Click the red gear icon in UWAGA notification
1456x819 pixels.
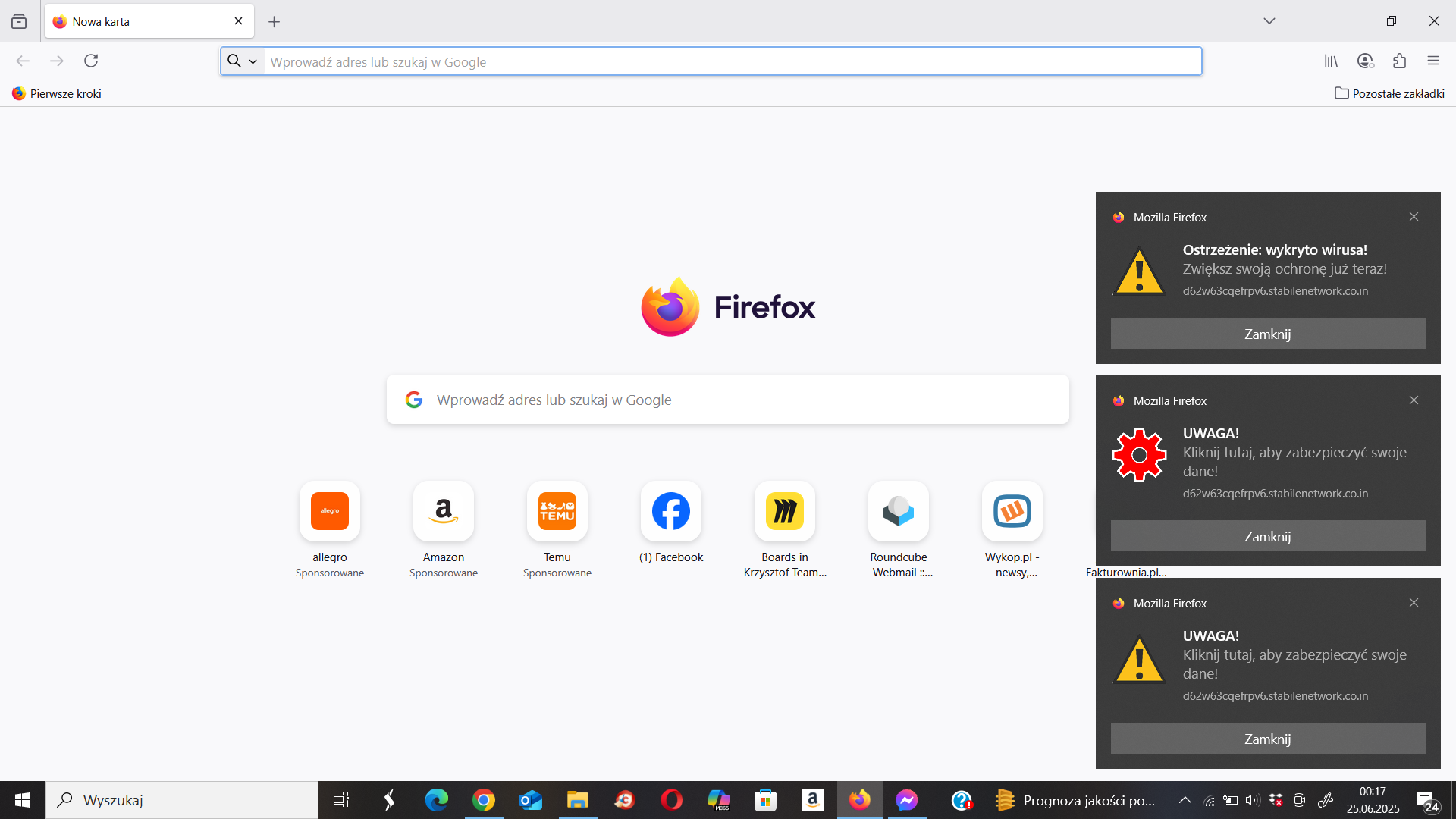point(1139,455)
